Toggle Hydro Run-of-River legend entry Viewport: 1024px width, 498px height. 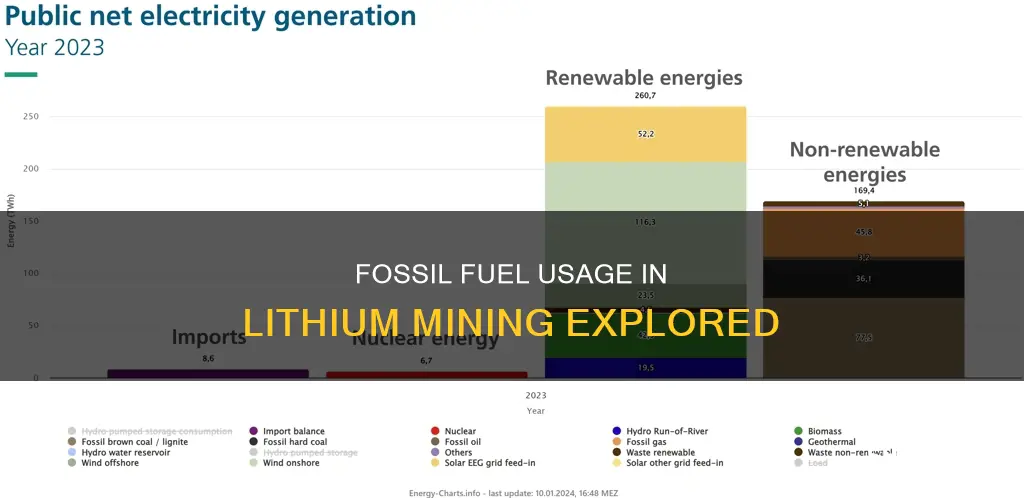[x=660, y=431]
